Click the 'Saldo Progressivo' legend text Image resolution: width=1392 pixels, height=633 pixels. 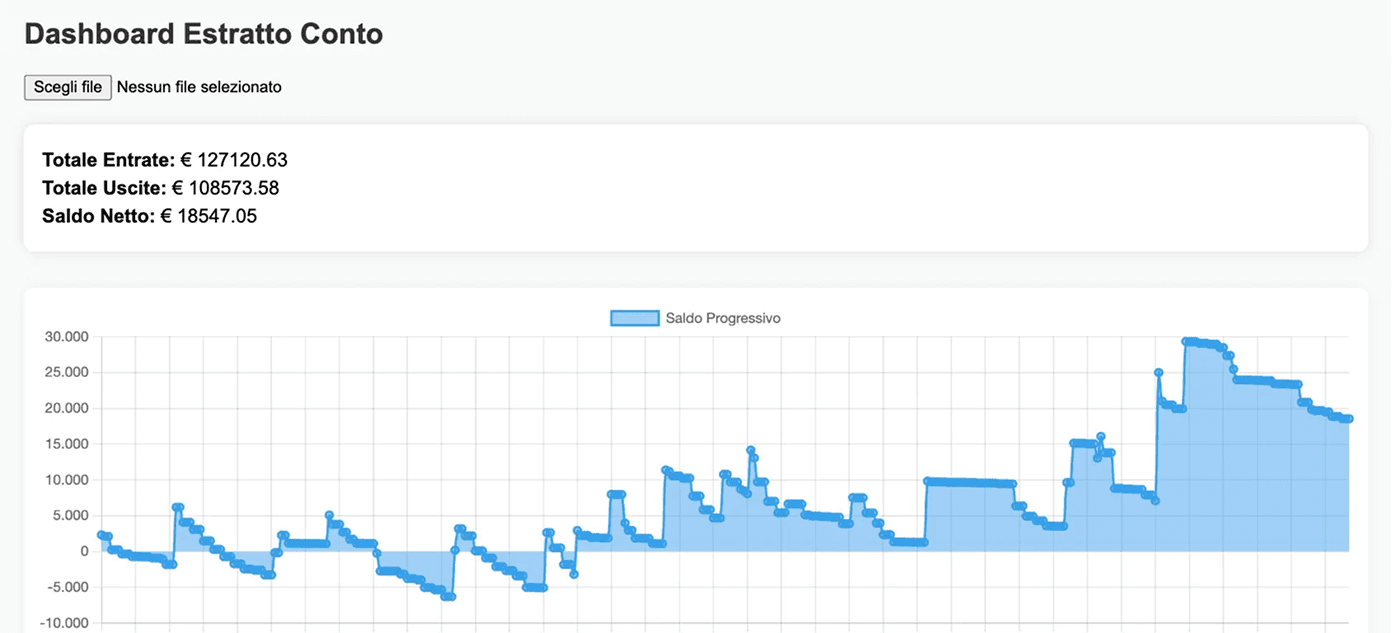[x=722, y=318]
